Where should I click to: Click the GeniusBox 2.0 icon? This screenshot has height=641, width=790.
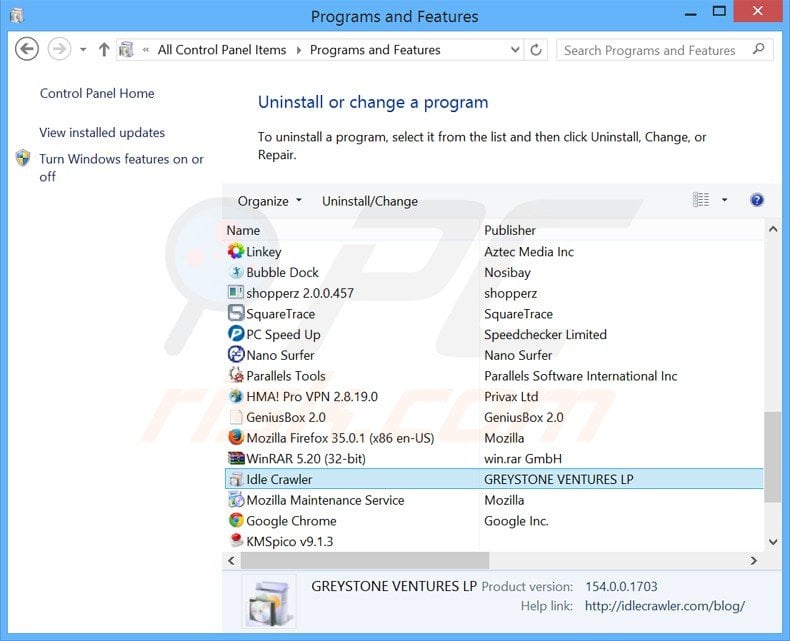click(235, 417)
